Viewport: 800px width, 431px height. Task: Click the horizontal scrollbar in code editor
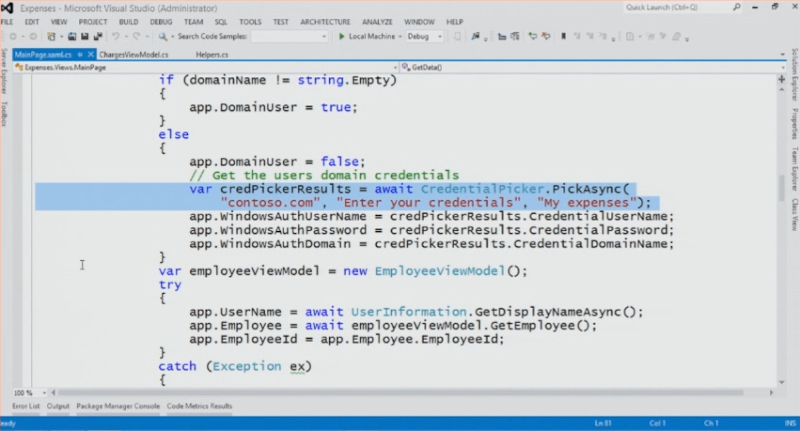pos(401,393)
